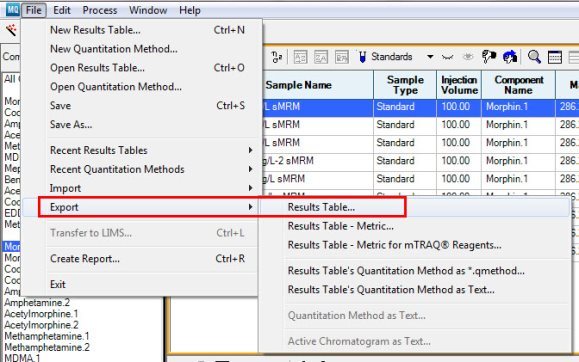579x362 pixels.
Task: Click the blue arrow toolbar icon
Action: coord(510,57)
